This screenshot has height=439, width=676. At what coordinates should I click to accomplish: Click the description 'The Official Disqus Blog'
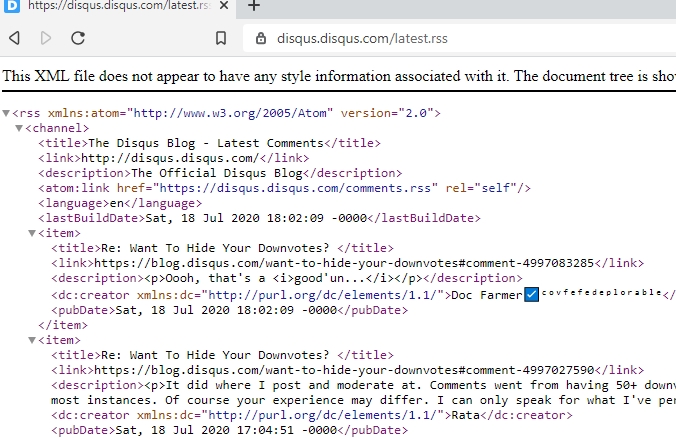(x=217, y=173)
